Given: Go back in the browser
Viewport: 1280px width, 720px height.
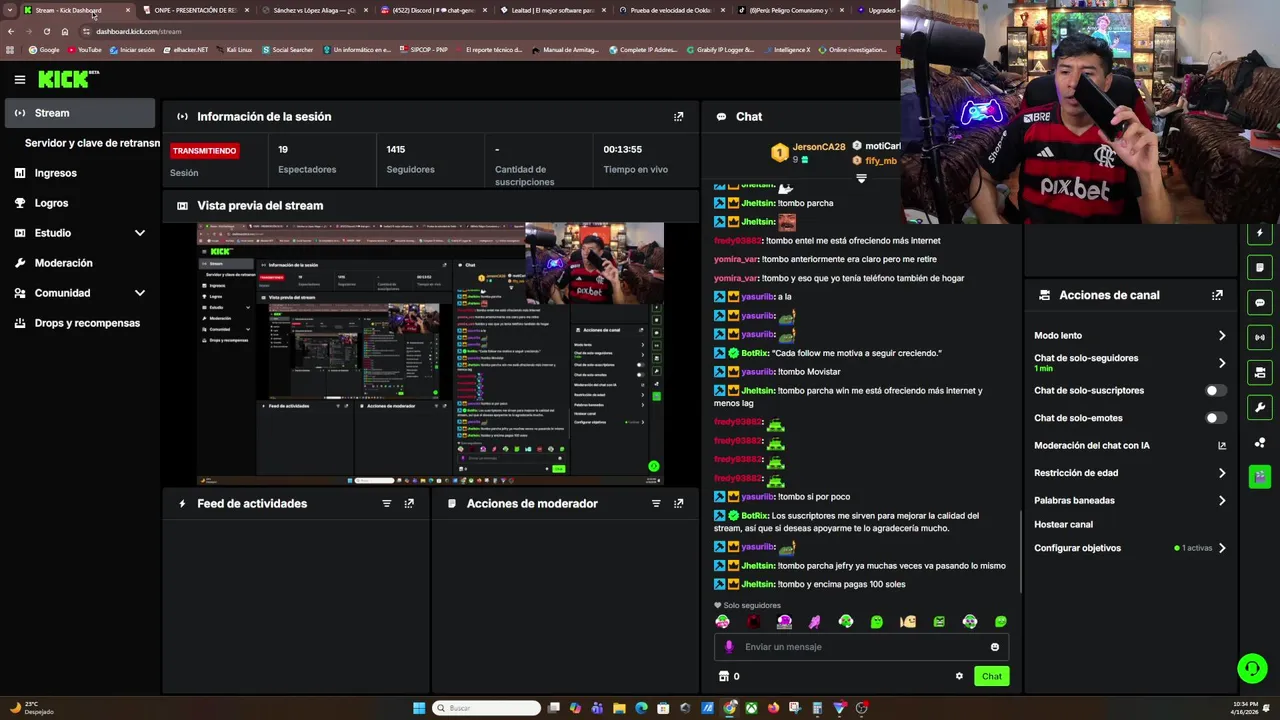Looking at the screenshot, I should point(10,31).
